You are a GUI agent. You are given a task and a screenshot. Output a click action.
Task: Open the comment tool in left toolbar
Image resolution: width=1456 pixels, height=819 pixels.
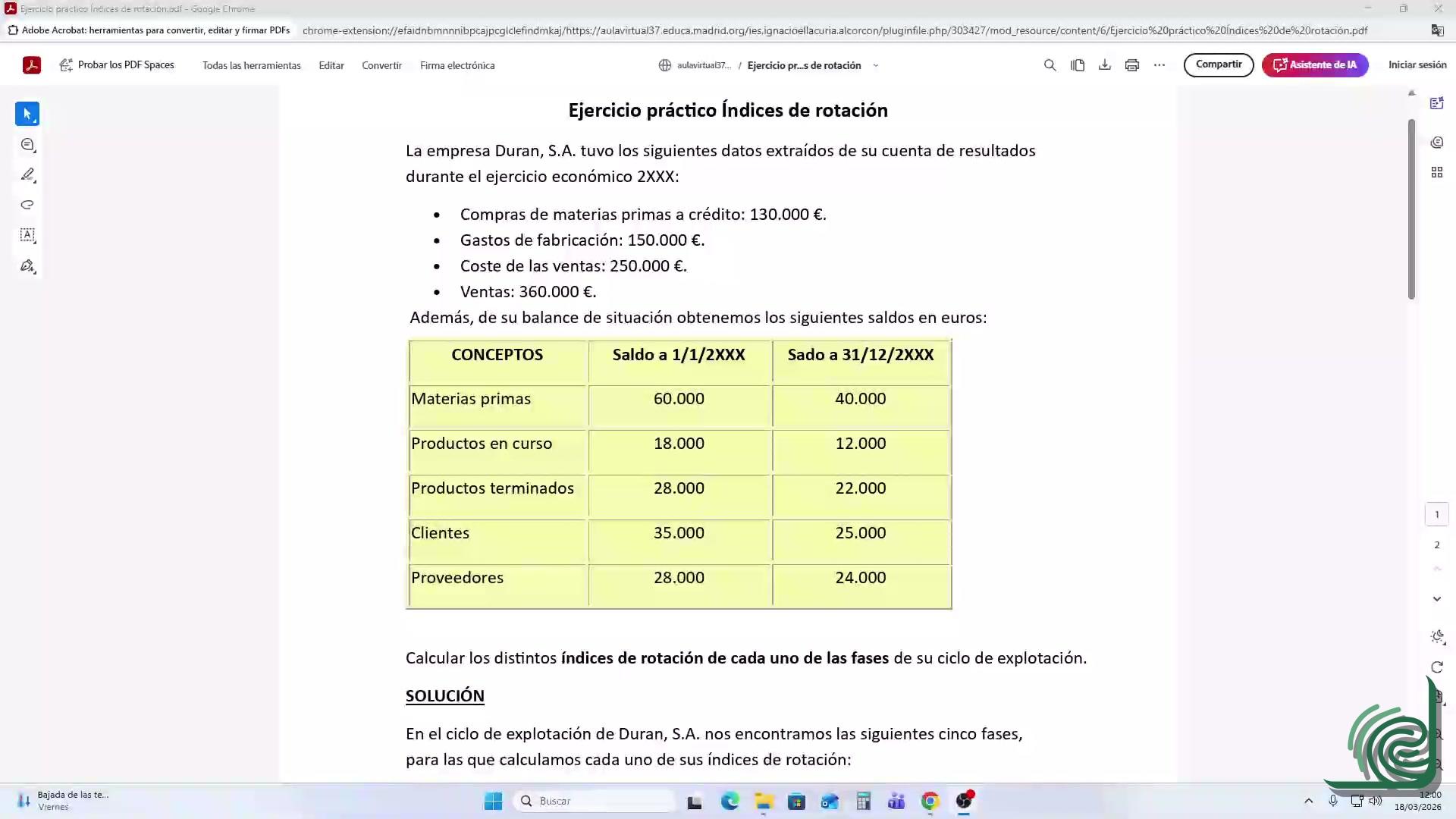(27, 144)
